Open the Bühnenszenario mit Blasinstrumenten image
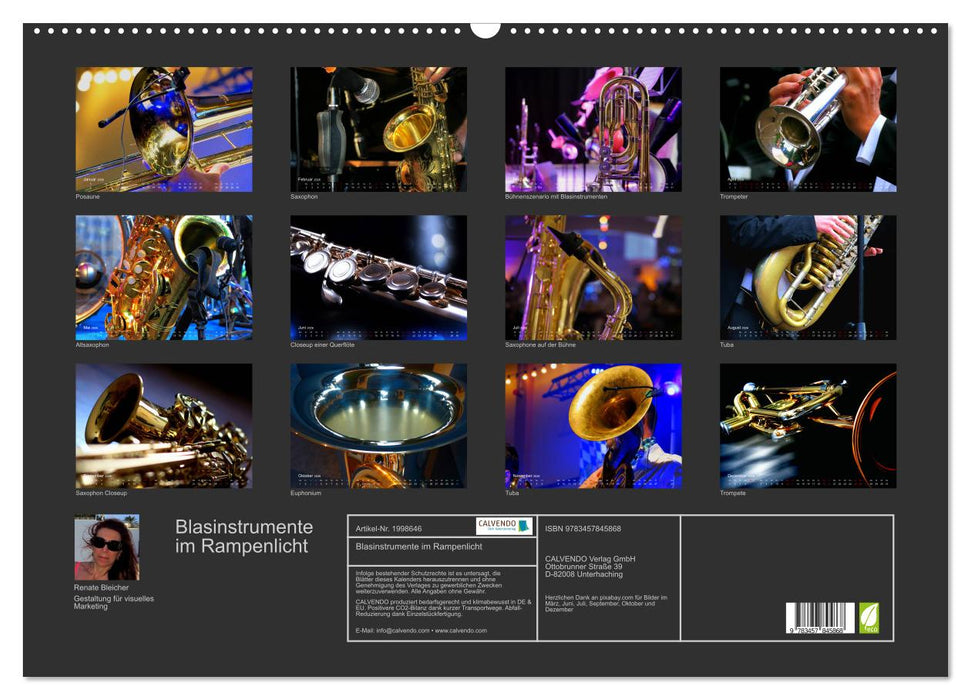This screenshot has width=971, height=700. (x=593, y=129)
